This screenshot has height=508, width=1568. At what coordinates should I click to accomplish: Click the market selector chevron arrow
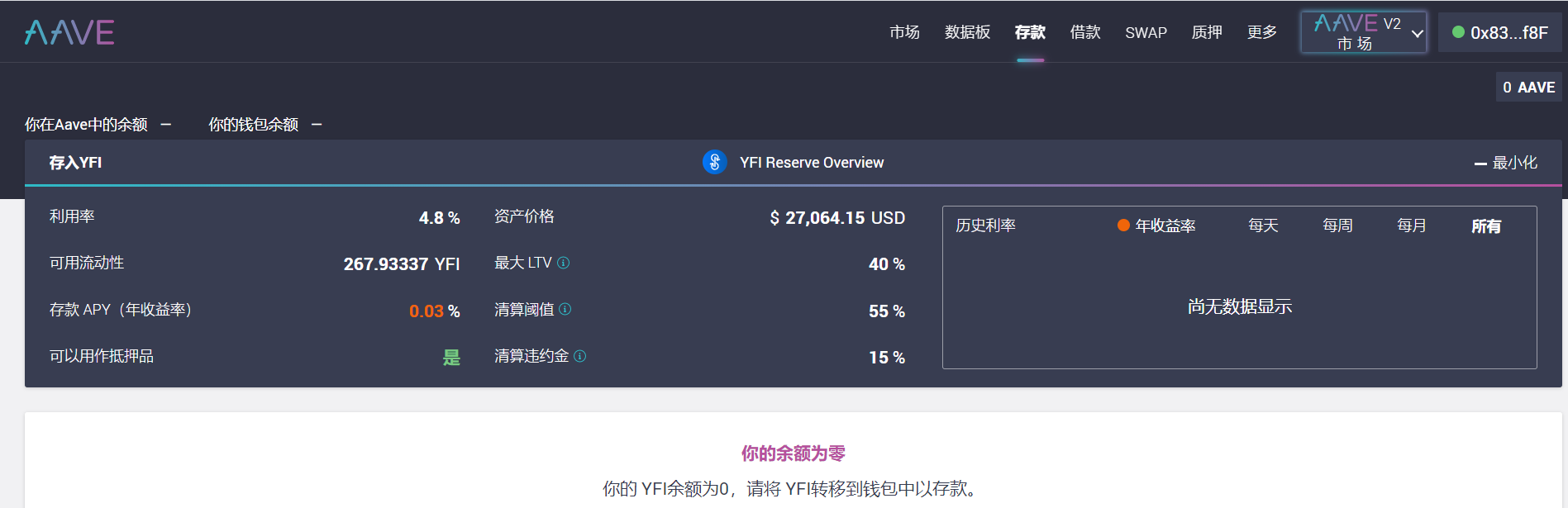[1417, 34]
